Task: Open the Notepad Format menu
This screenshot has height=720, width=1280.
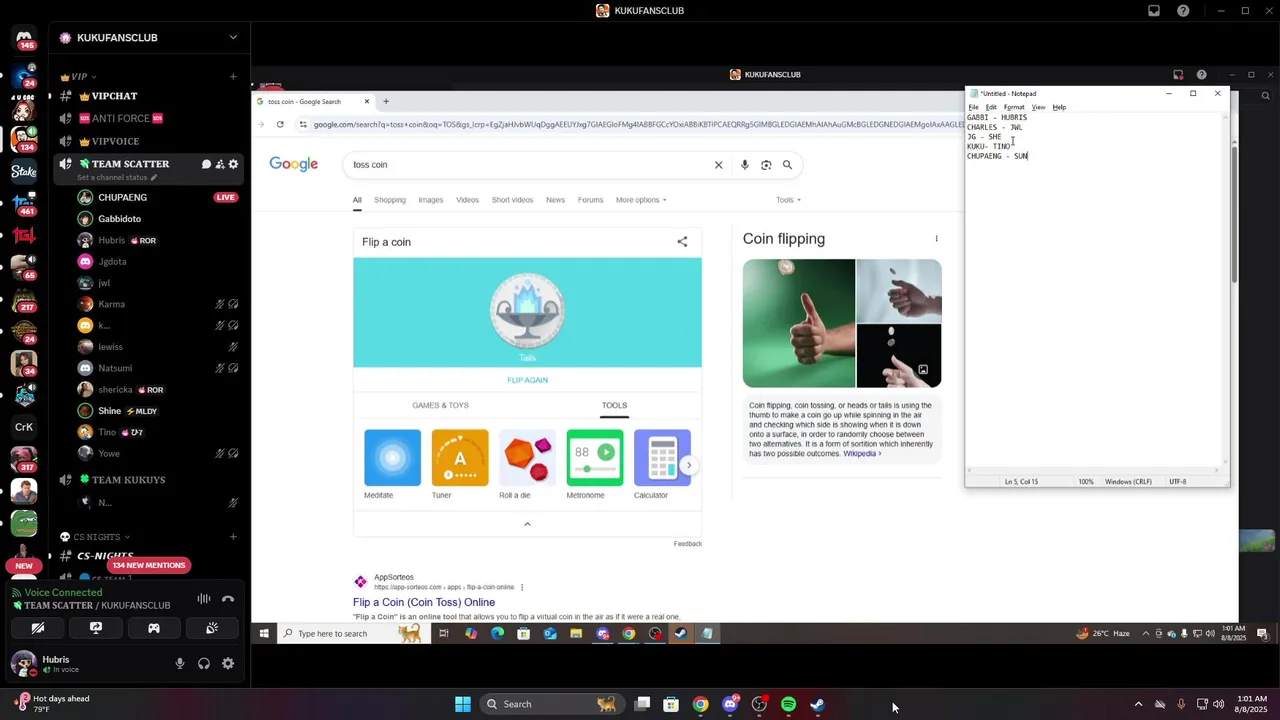Action: coord(1014,107)
